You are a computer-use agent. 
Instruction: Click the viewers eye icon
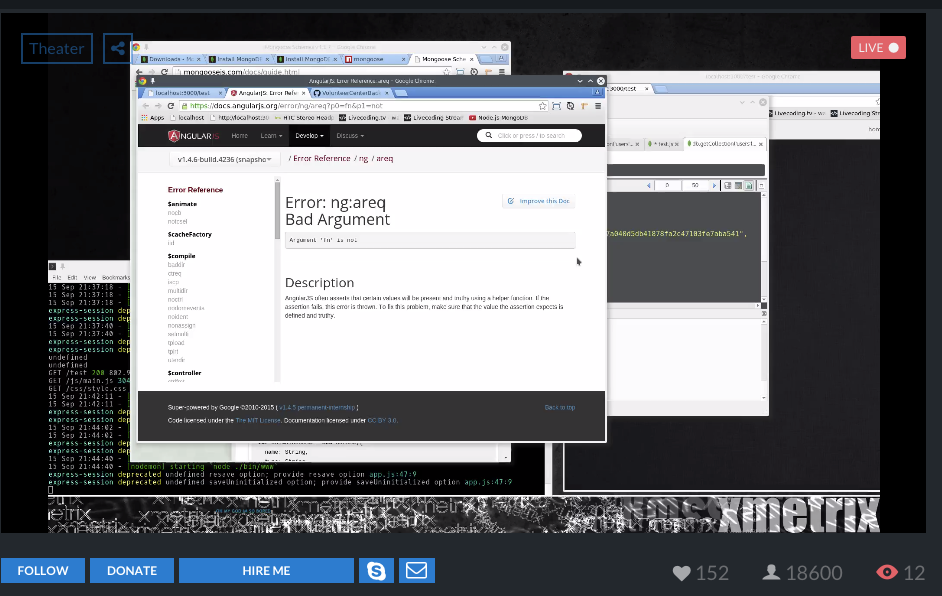(x=887, y=572)
